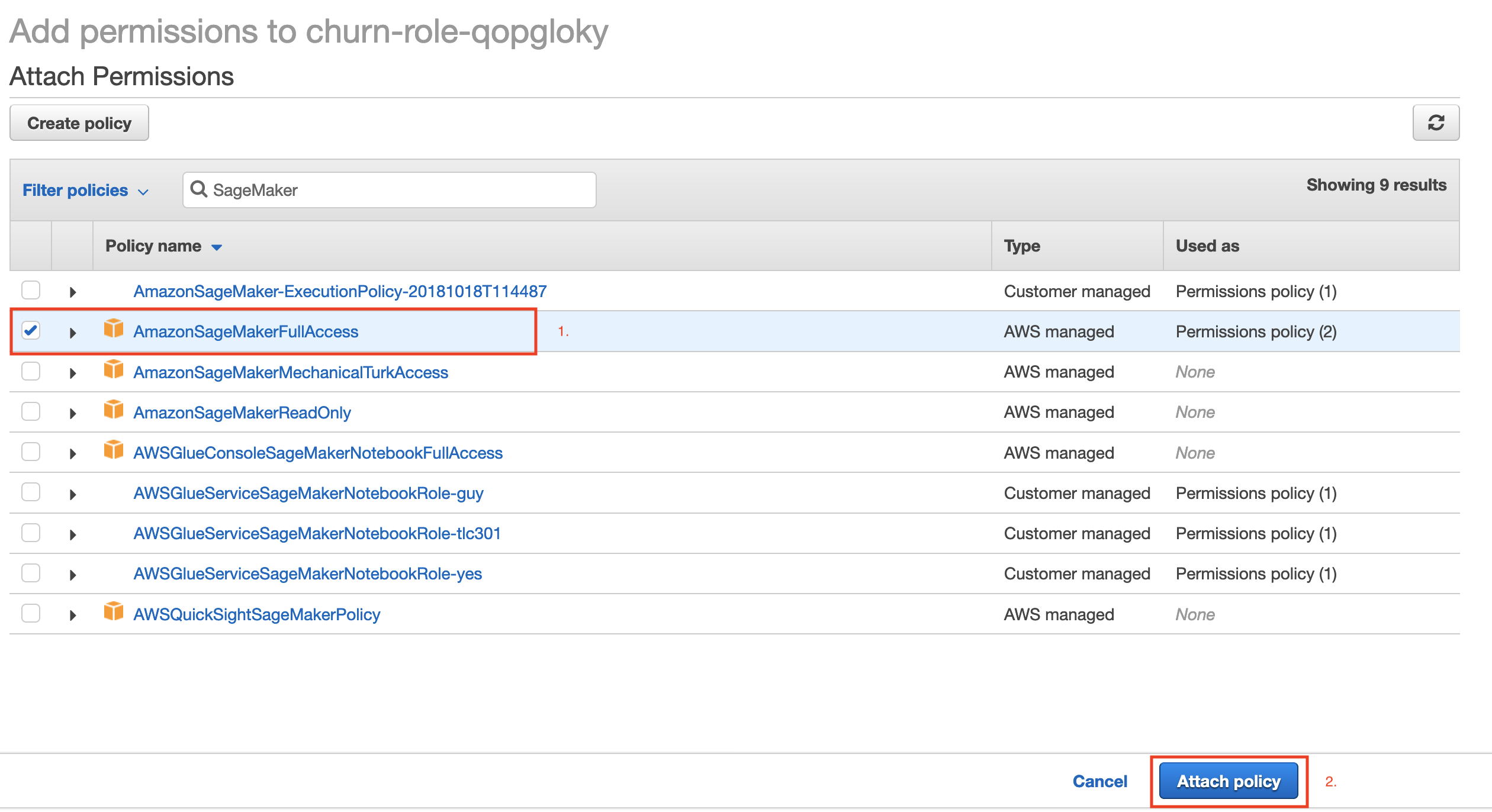The height and width of the screenshot is (812, 1492).
Task: Check the AmazonSageMaker-ExecutionPolicy-20181018T114487 checkbox
Action: click(x=31, y=291)
